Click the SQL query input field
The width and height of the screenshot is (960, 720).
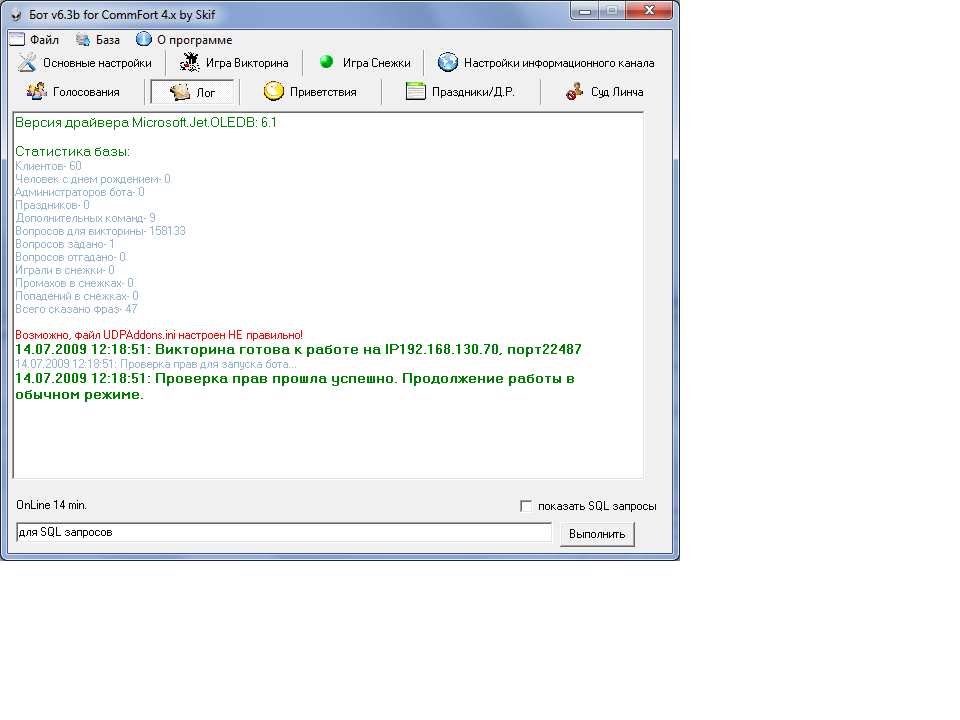click(283, 533)
